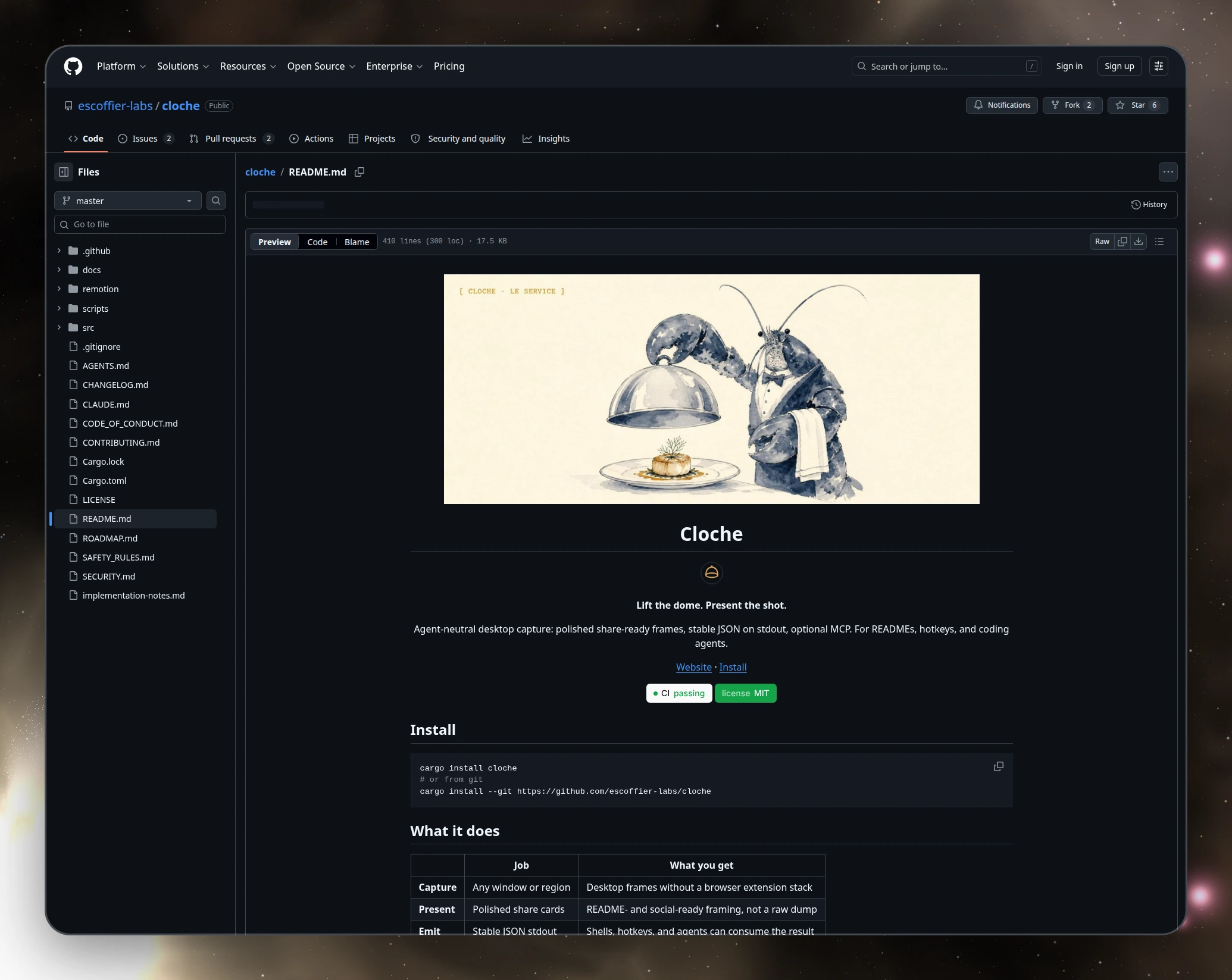Open the README outline list icon

(x=1159, y=242)
